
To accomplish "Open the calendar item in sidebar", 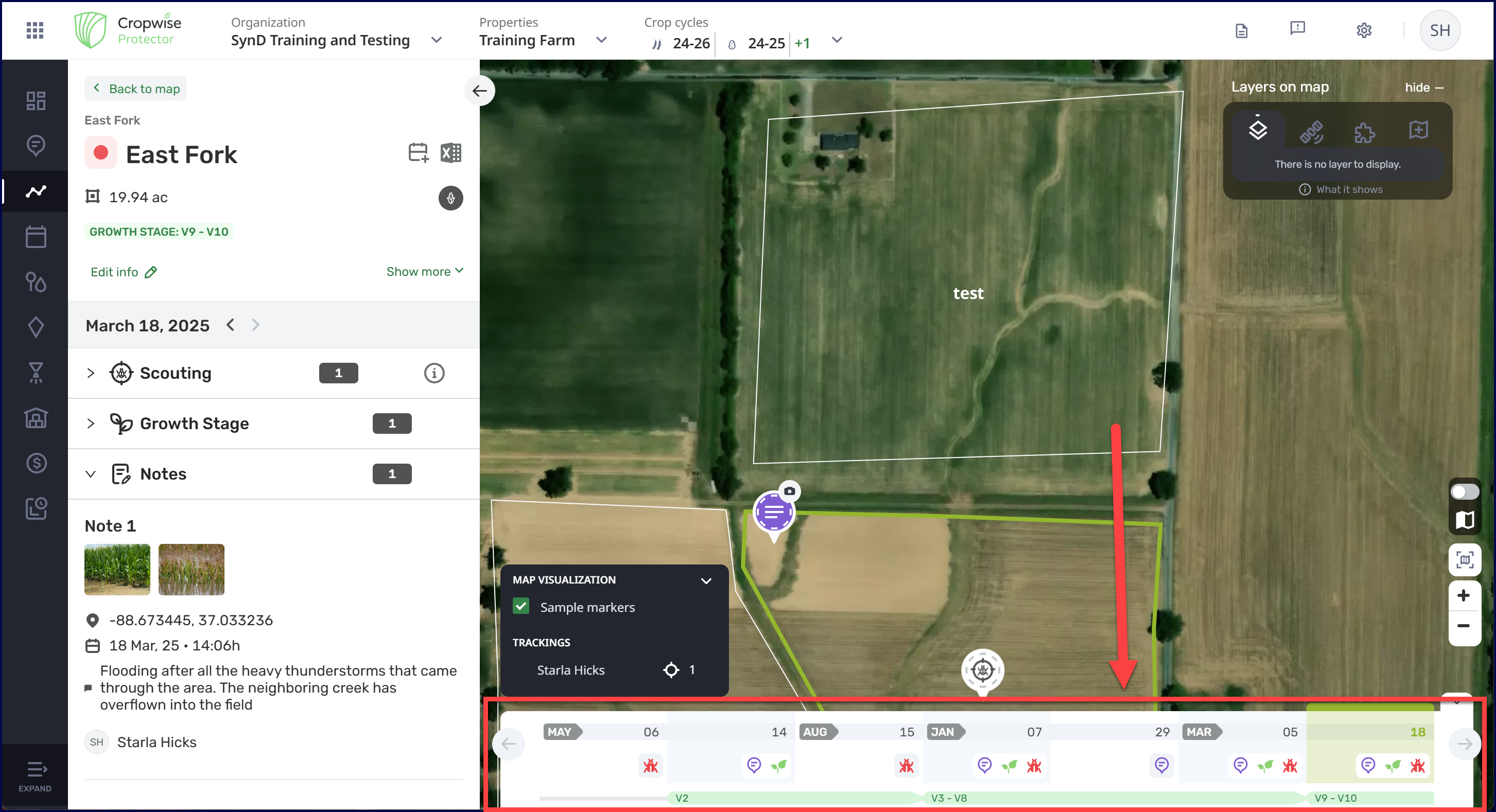I will click(36, 237).
